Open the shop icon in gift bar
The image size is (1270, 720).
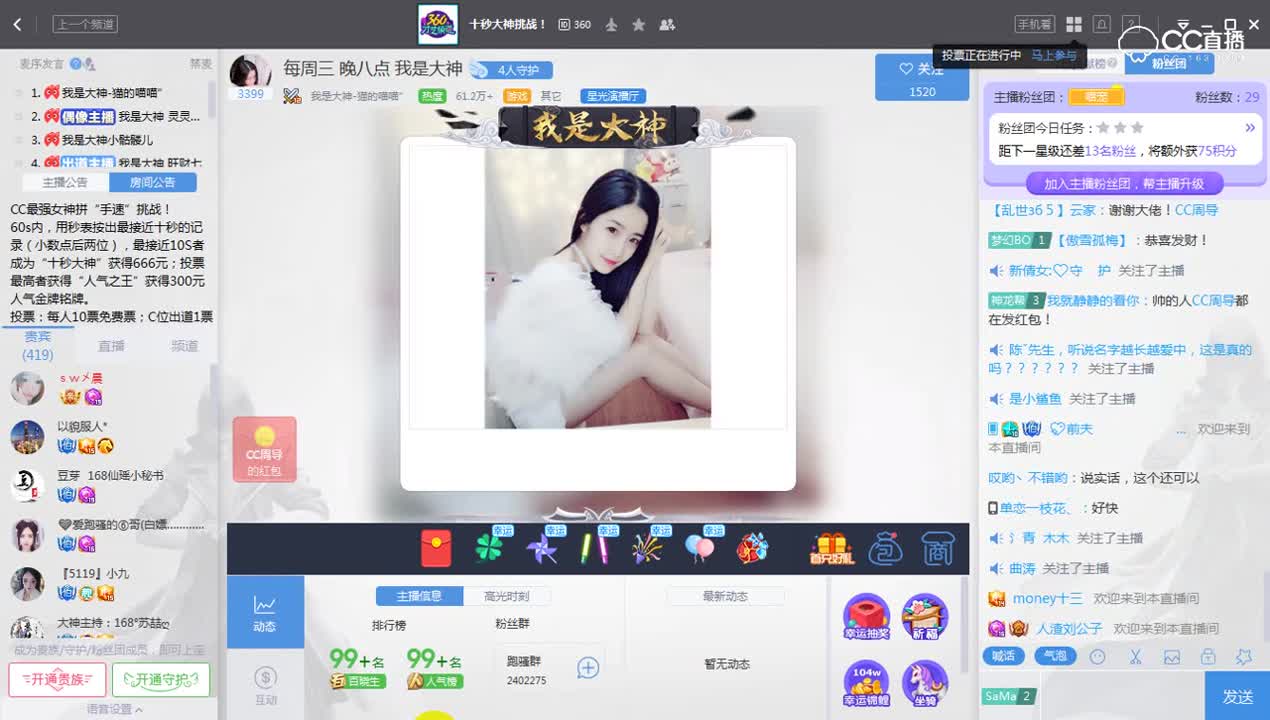point(937,548)
